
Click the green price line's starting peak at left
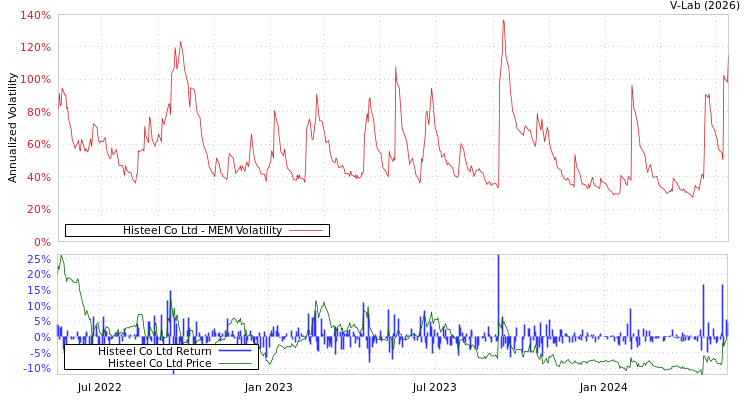point(61,257)
